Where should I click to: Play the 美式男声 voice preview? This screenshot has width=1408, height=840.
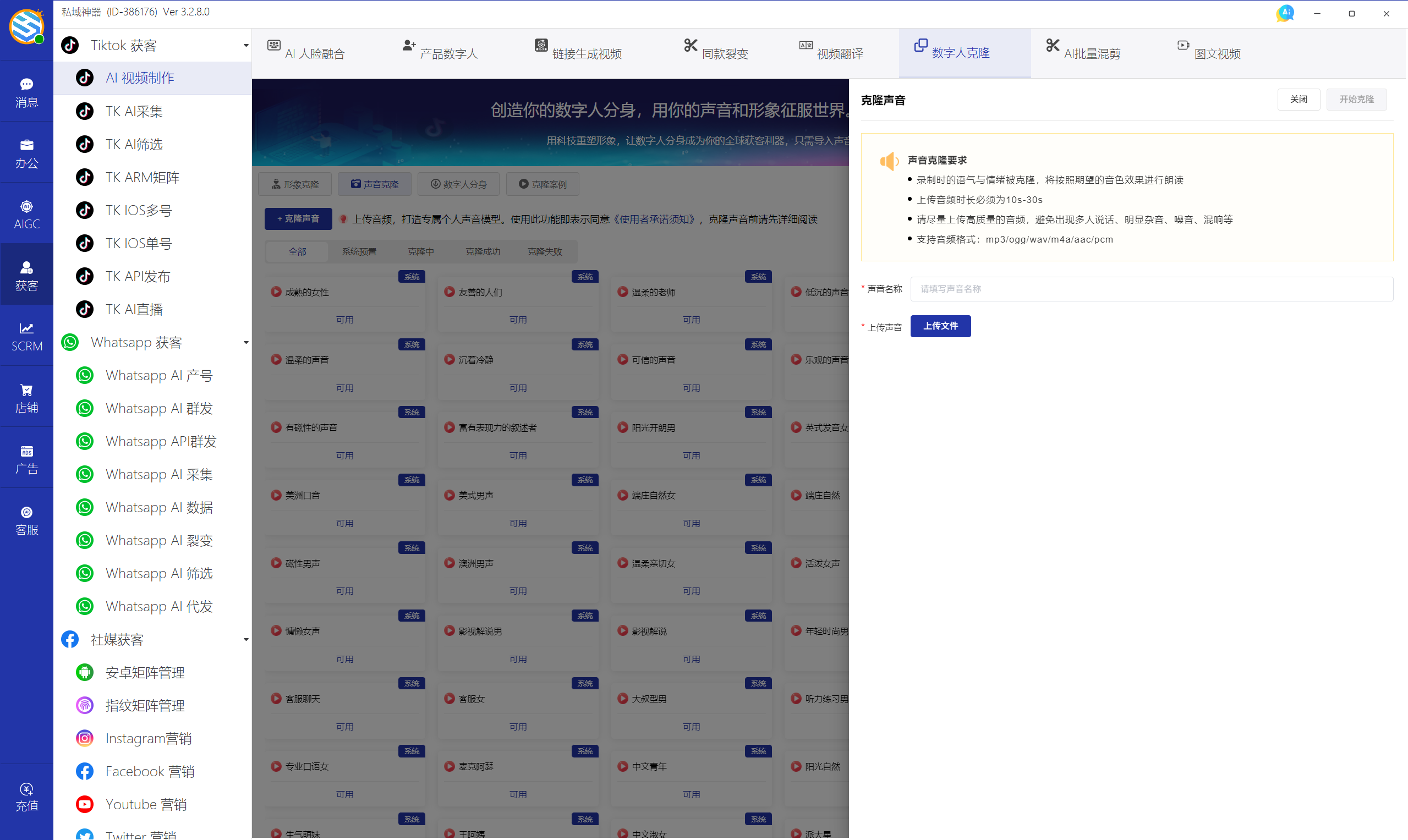[450, 495]
